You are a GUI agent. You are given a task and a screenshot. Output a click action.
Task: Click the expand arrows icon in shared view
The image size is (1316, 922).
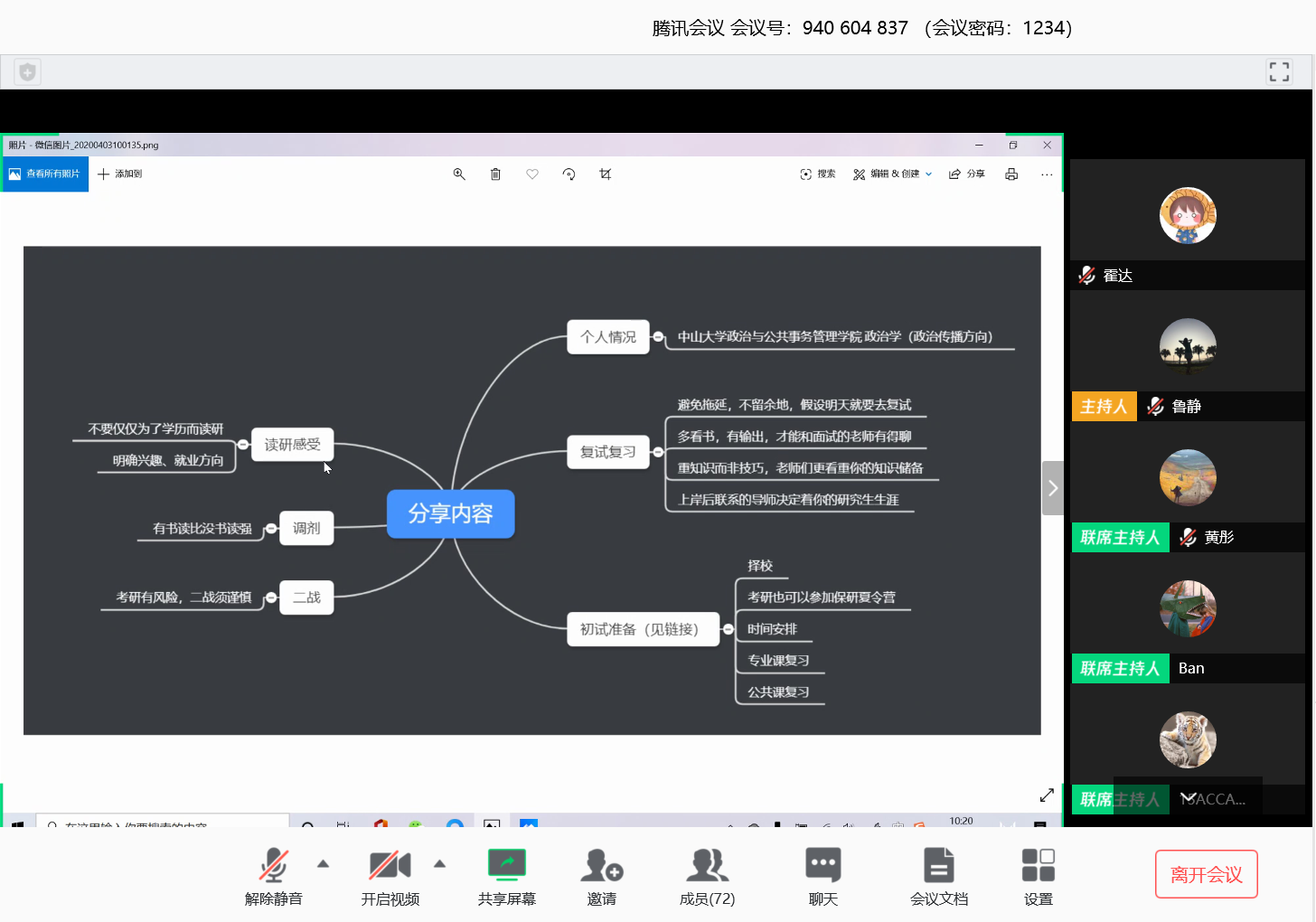pos(1047,795)
